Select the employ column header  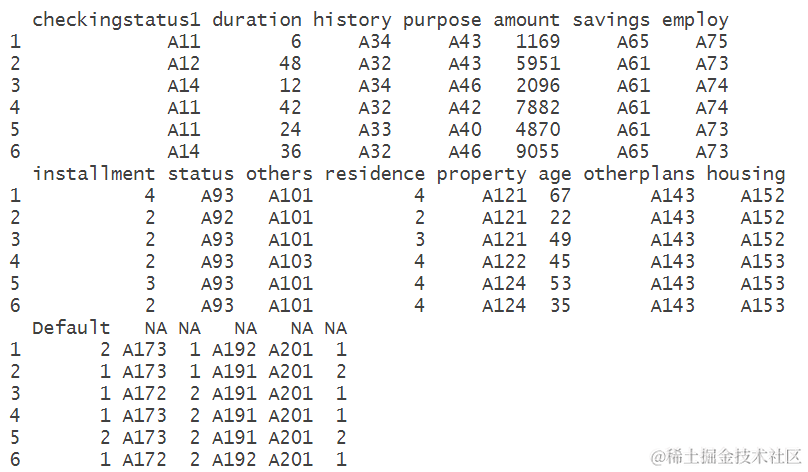coord(695,20)
